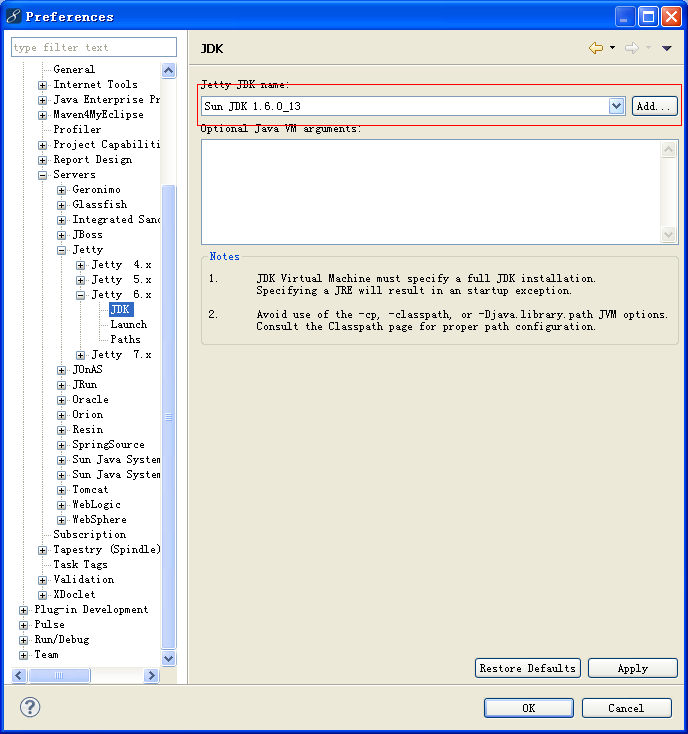Click inside the optional Java VM arguments box
688x734 pixels.
pos(431,192)
